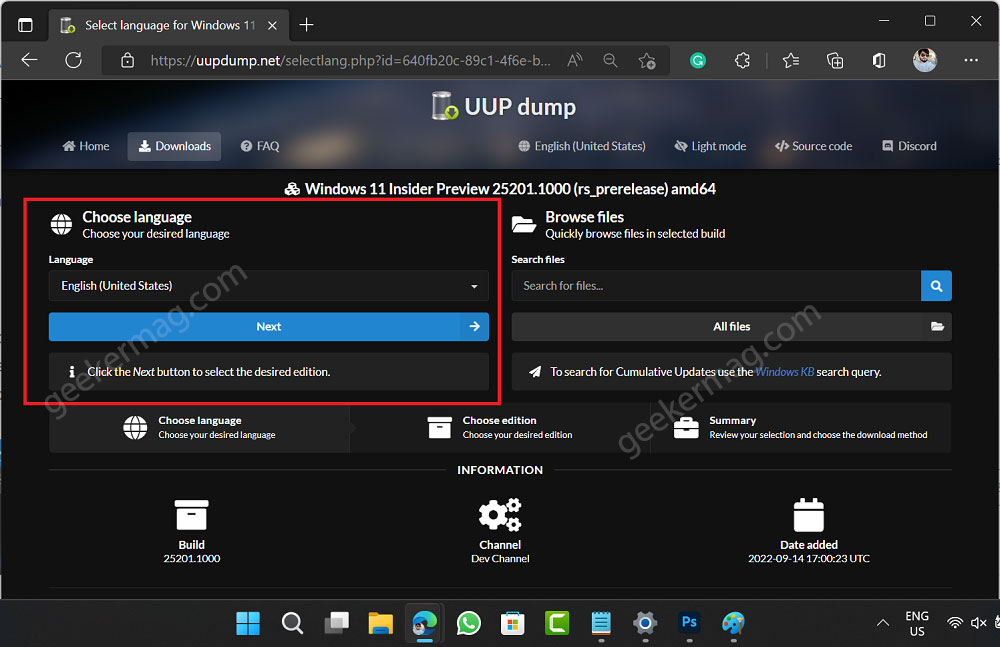Viewport: 1000px width, 647px height.
Task: Open ENG US language switcher
Action: (917, 623)
